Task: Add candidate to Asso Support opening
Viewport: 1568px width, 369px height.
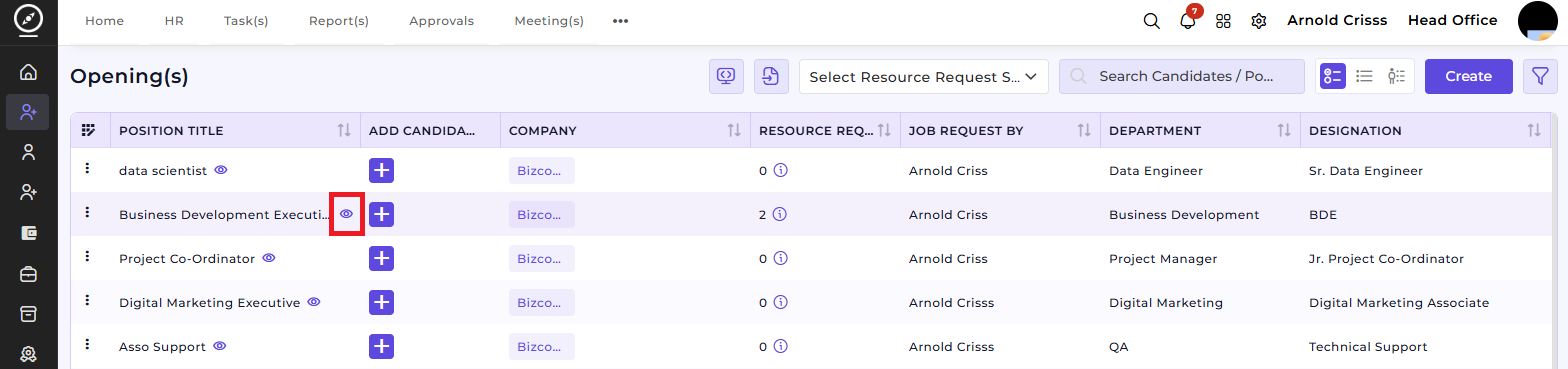Action: 381,346
